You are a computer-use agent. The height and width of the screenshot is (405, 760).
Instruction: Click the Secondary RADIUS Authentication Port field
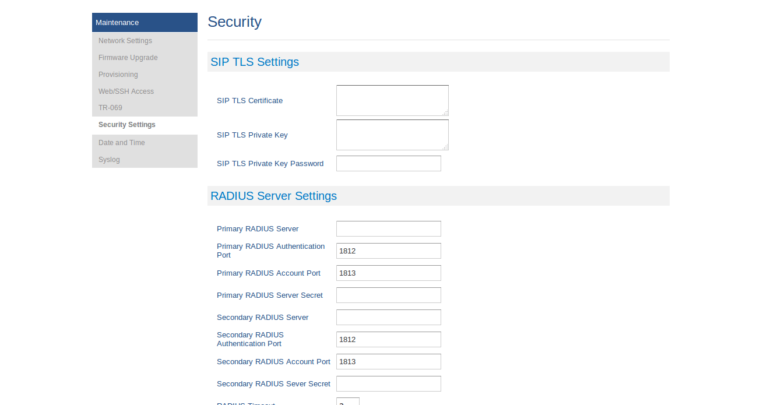click(388, 339)
